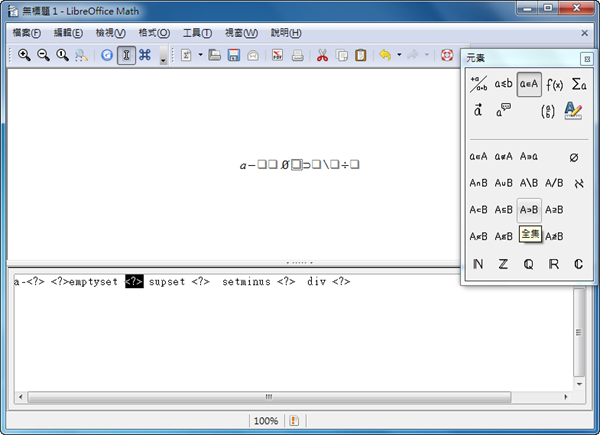Insert union A∪B element
This screenshot has width=600, height=435.
coord(503,183)
